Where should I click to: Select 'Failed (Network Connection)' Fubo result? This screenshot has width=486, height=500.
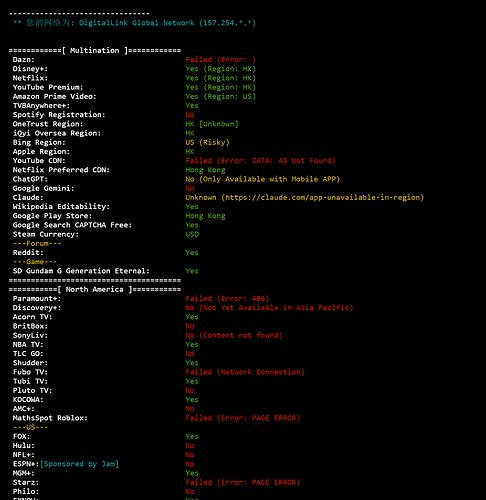pyautogui.click(x=245, y=372)
